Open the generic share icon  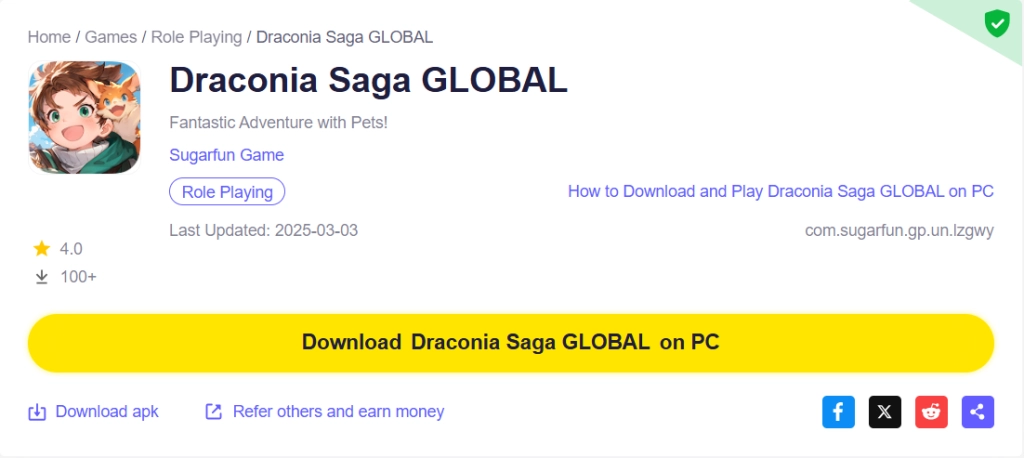coord(978,412)
